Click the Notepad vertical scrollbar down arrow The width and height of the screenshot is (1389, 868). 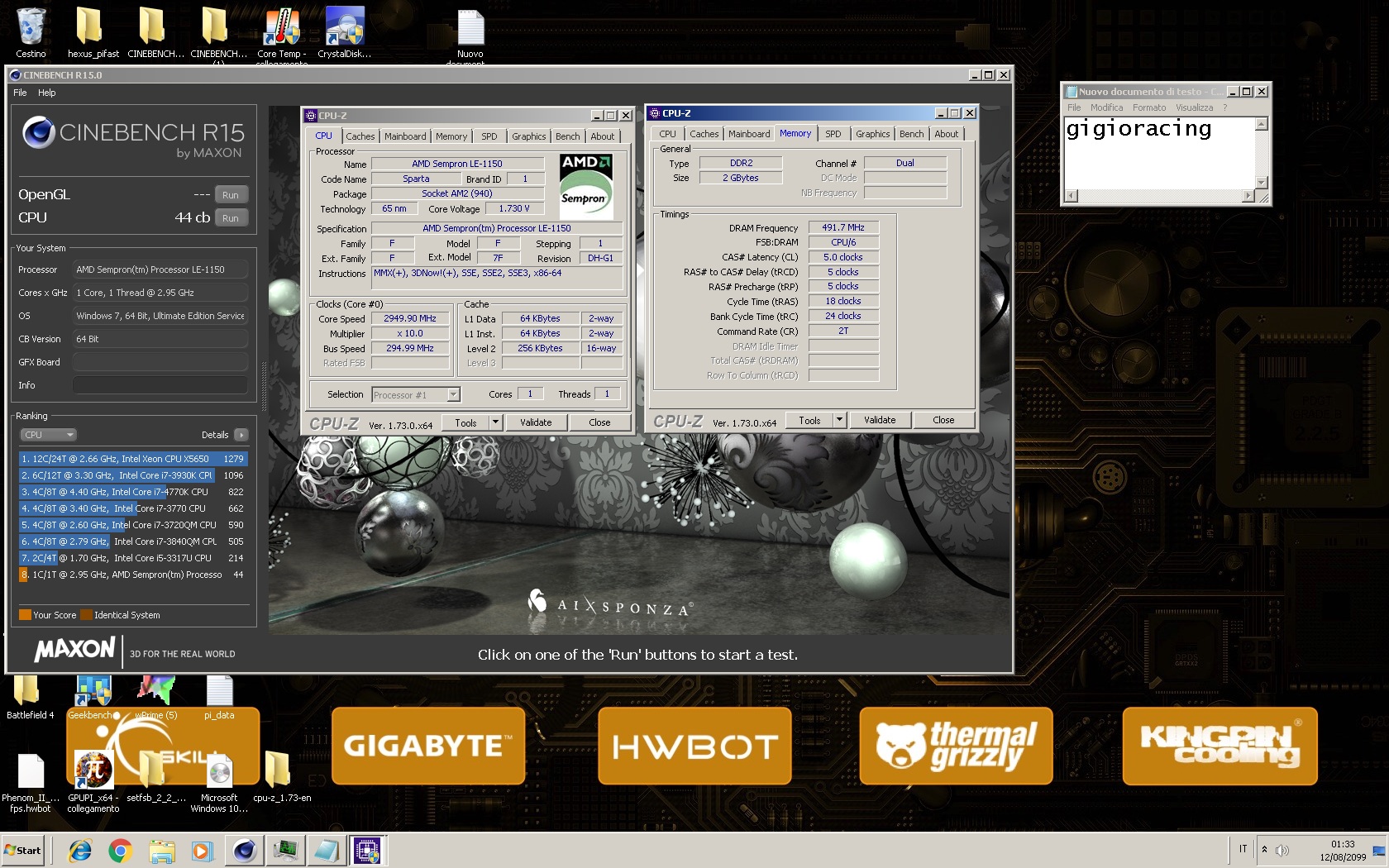(x=1262, y=183)
